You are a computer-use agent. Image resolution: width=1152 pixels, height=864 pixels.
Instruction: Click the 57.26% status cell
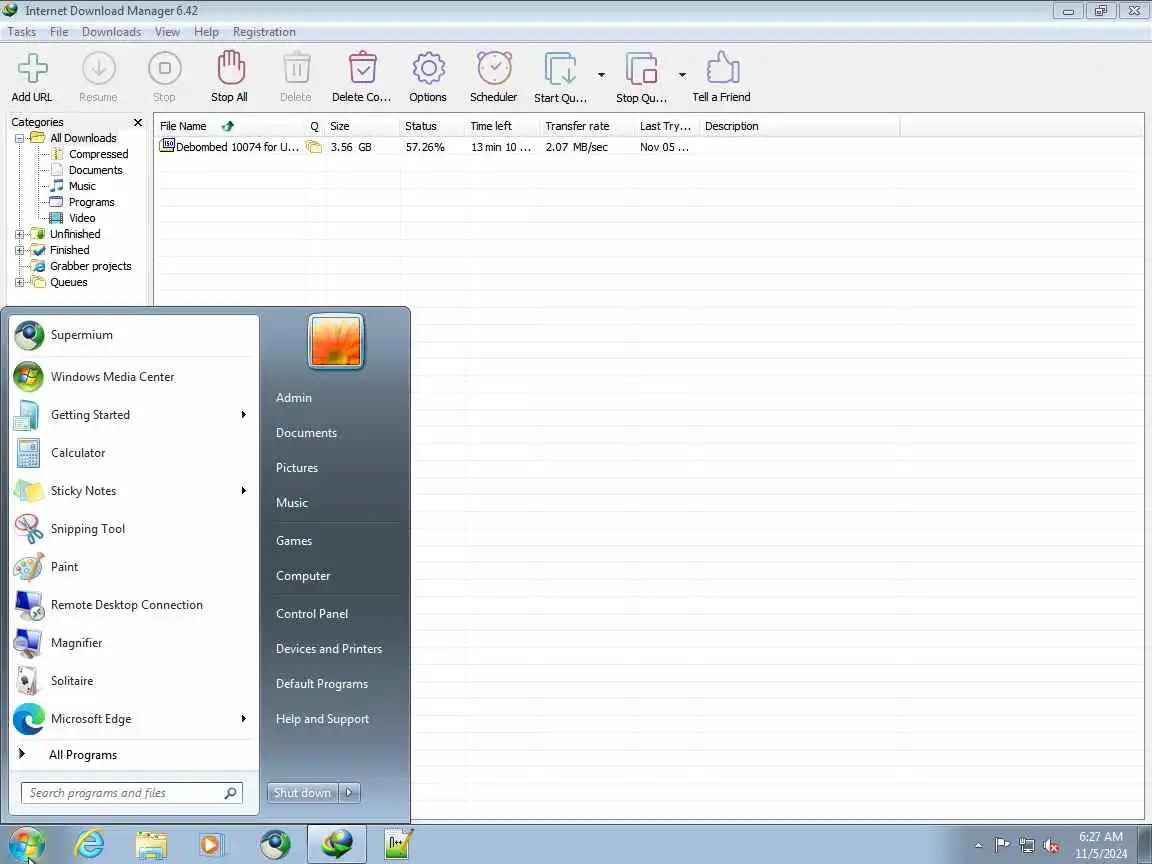point(425,147)
